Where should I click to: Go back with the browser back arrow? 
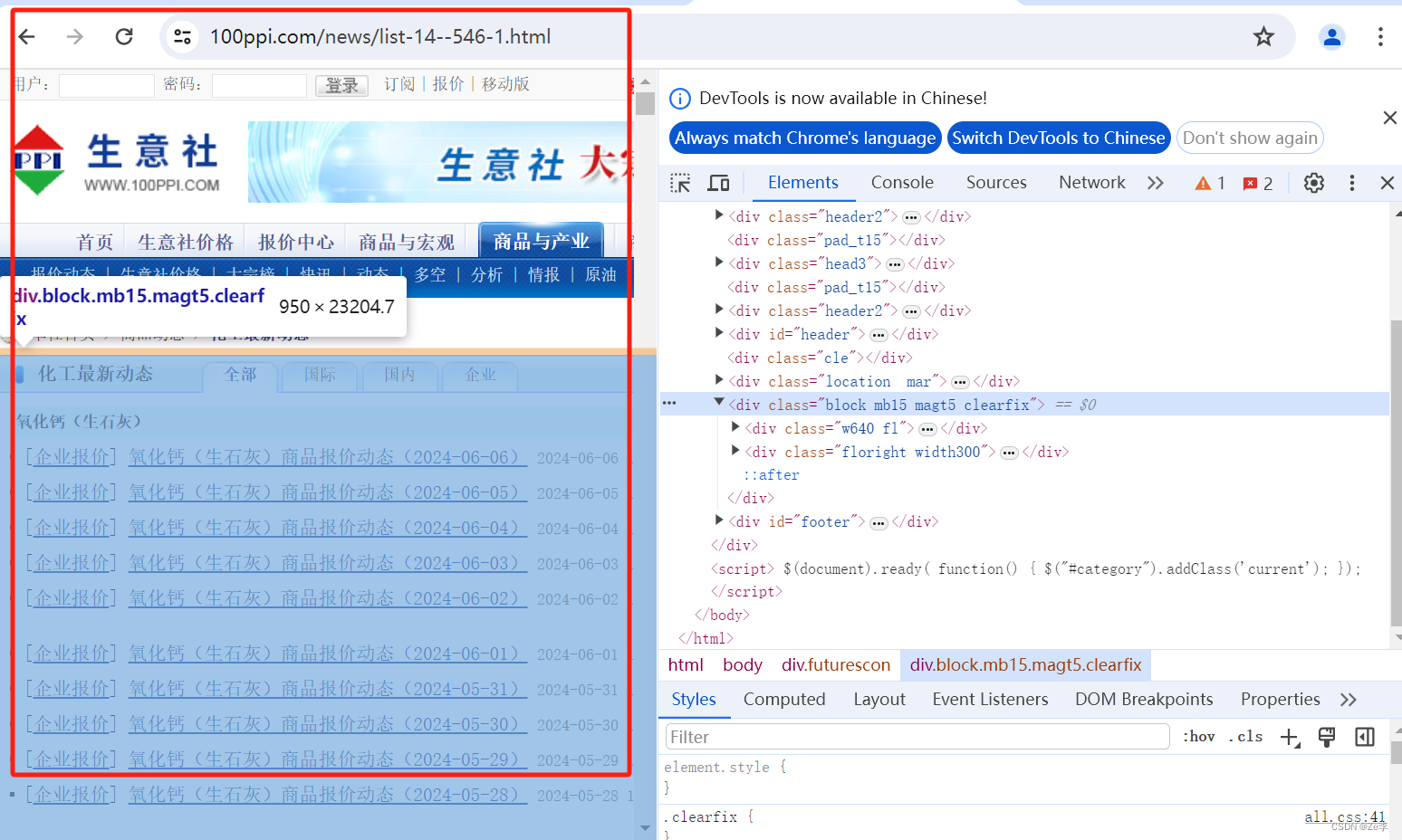tap(27, 36)
